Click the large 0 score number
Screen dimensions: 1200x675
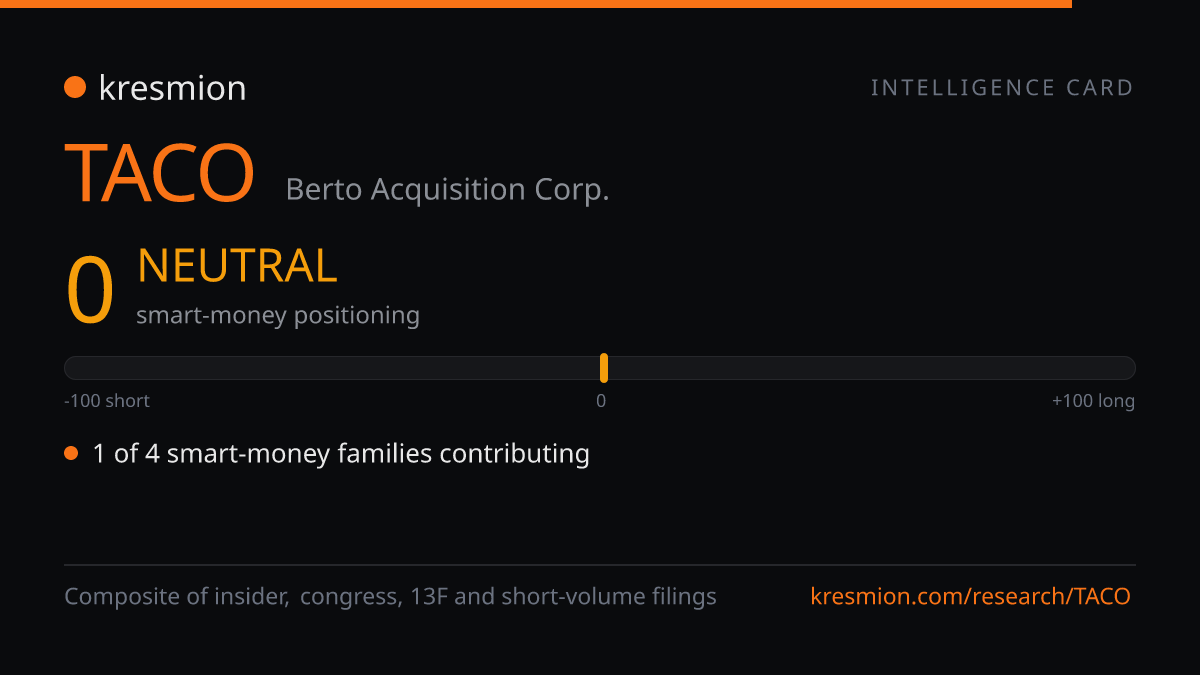point(90,291)
